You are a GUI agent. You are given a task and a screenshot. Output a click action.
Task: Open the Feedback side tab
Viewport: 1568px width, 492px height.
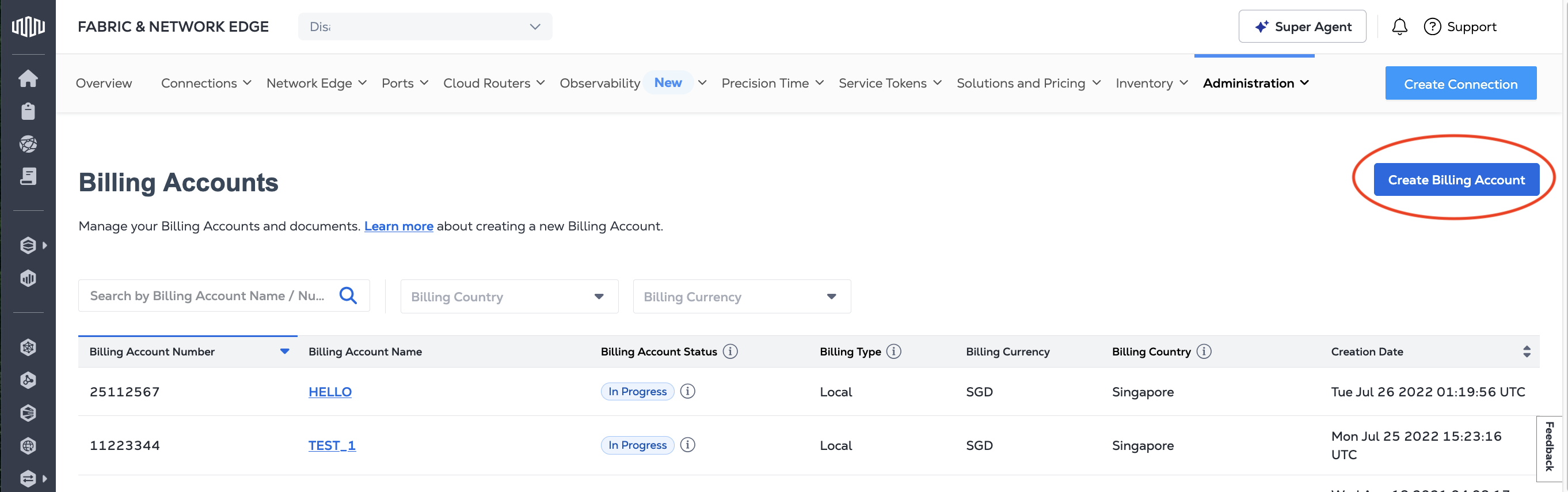tap(1550, 446)
